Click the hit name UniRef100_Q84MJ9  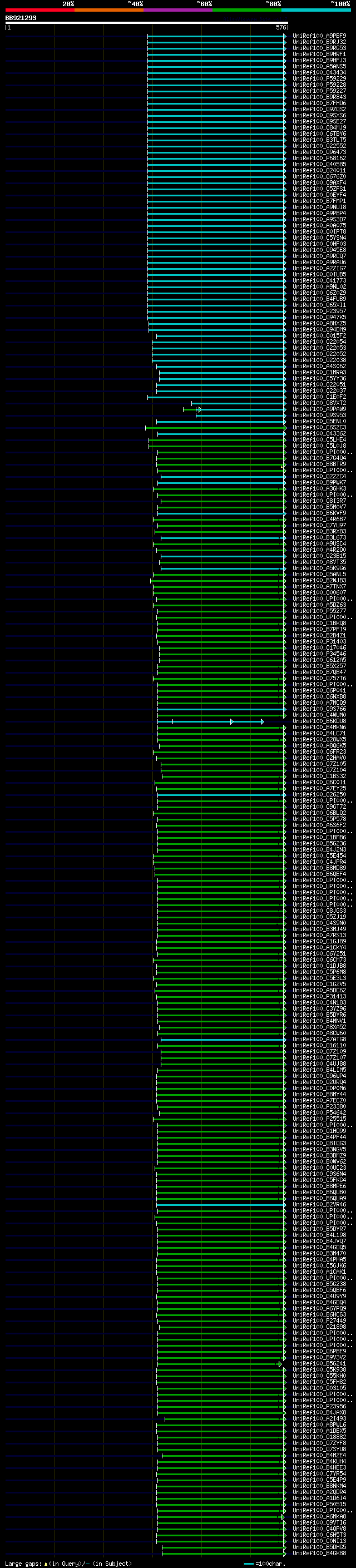[319, 128]
